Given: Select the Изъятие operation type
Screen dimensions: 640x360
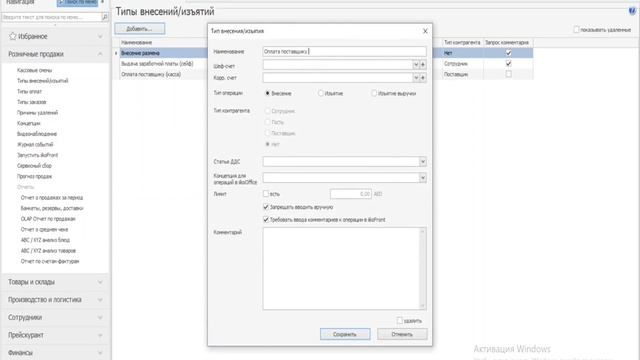Looking at the screenshot, I should tap(330, 93).
